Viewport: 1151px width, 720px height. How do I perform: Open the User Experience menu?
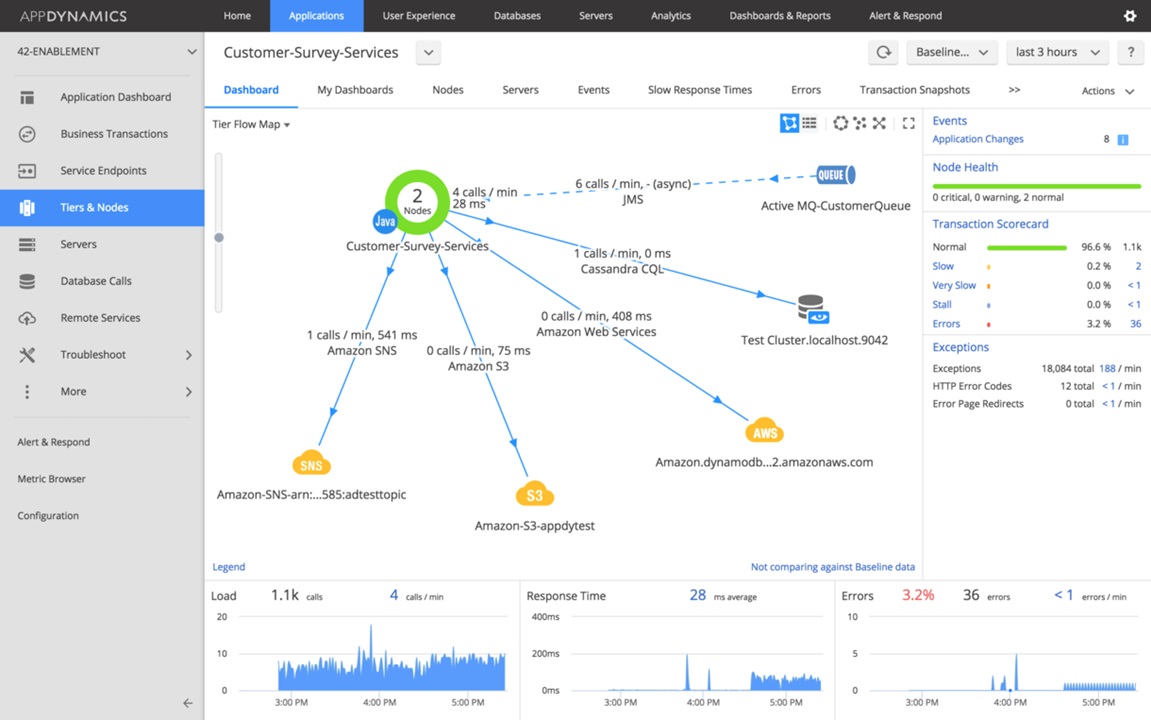[x=418, y=15]
